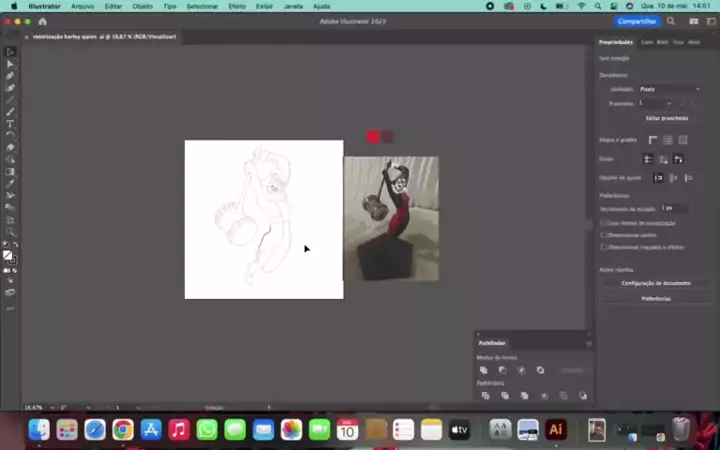Enable the Usar limites de visualização checkbox
720x450 pixels.
pyautogui.click(x=604, y=223)
